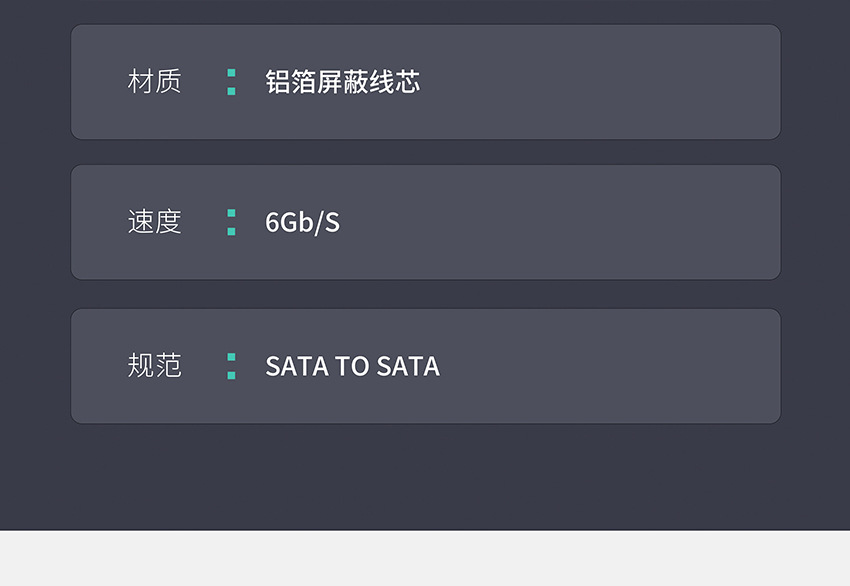Select the 速度 label
Image resolution: width=850 pixels, height=586 pixels.
[154, 222]
